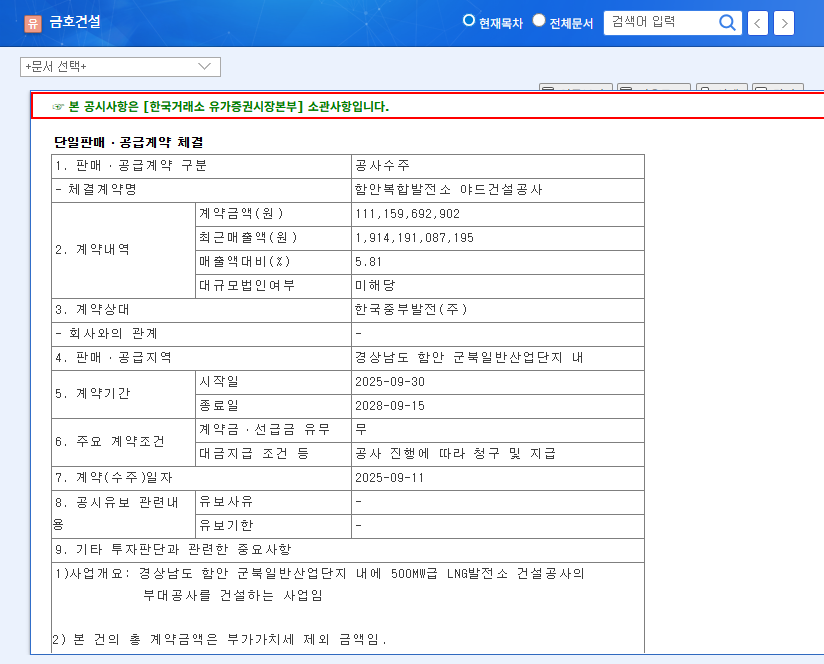Select the 전체문서 radio button

(x=539, y=20)
